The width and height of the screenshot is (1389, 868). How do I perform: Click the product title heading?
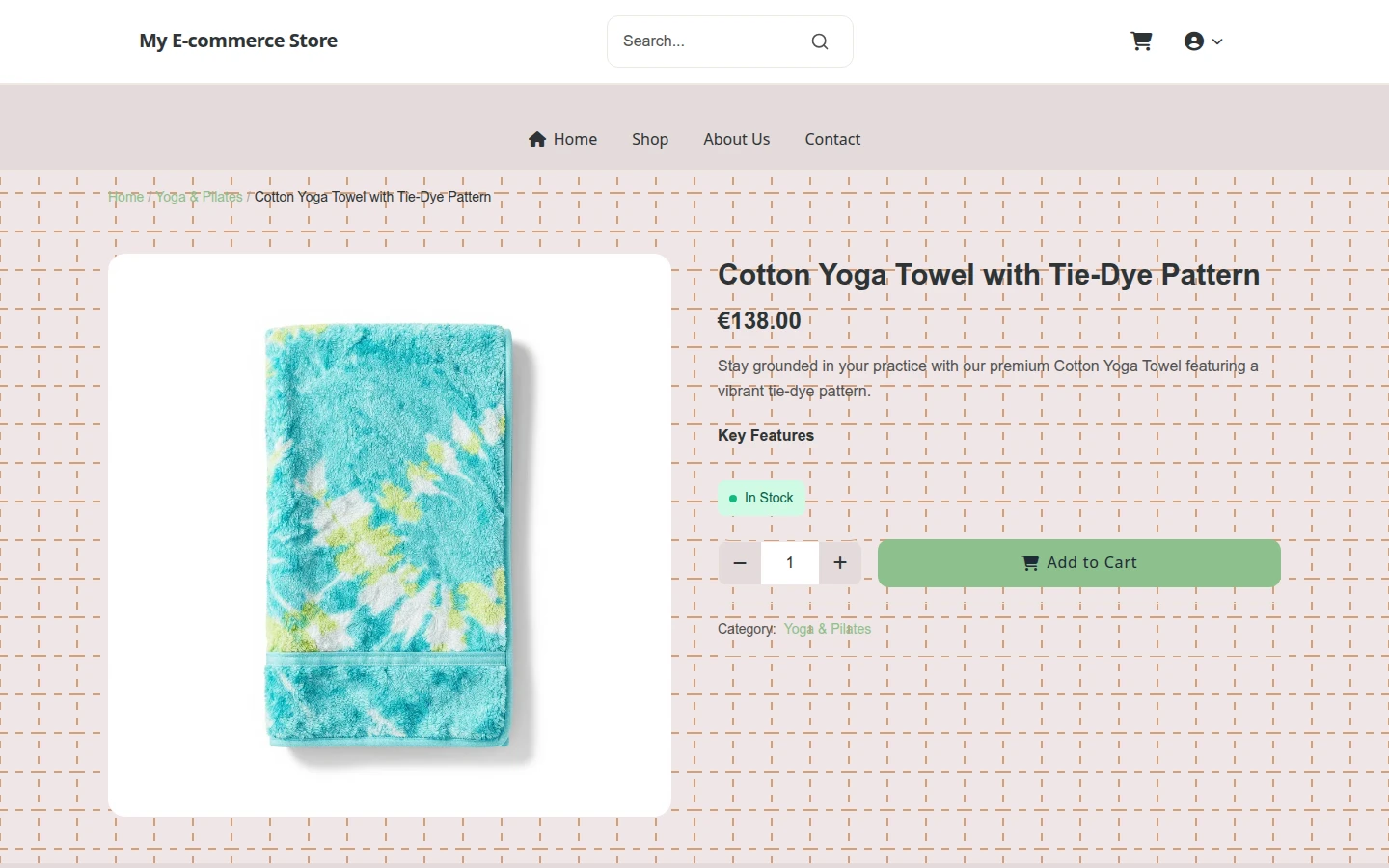(x=989, y=275)
